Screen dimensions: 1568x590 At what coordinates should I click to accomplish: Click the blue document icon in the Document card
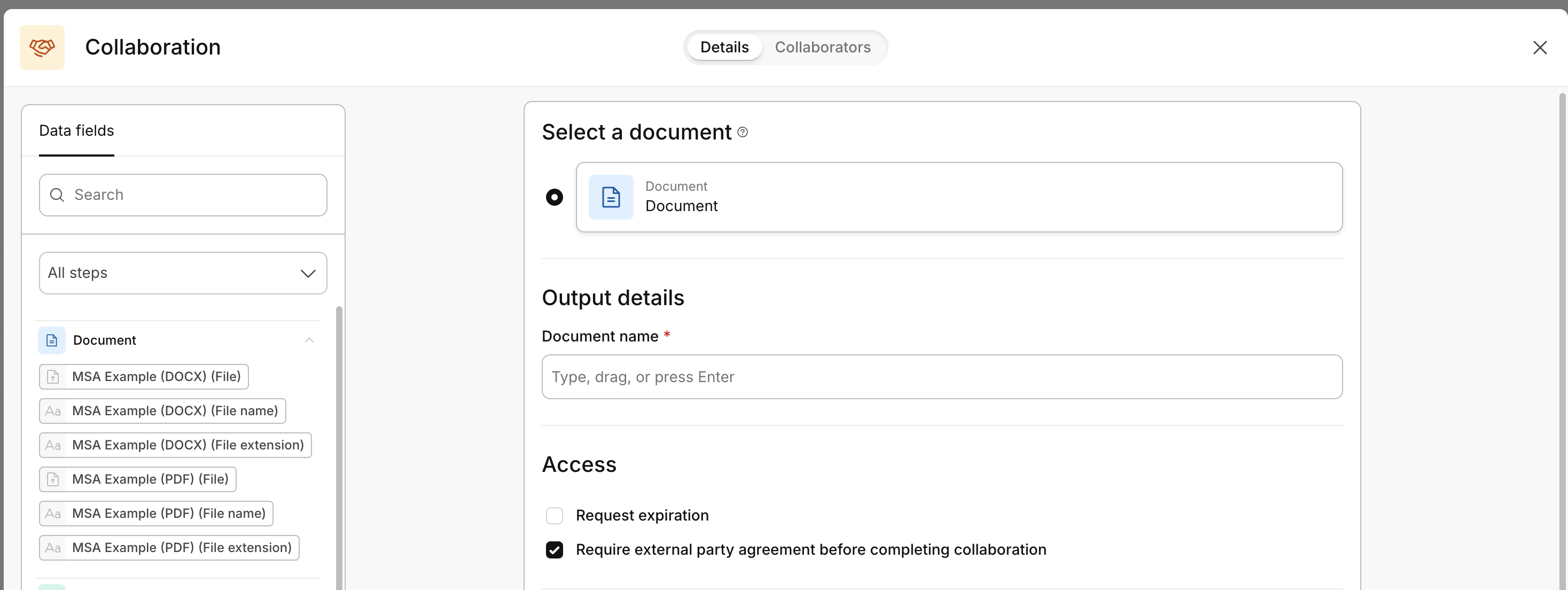point(611,197)
